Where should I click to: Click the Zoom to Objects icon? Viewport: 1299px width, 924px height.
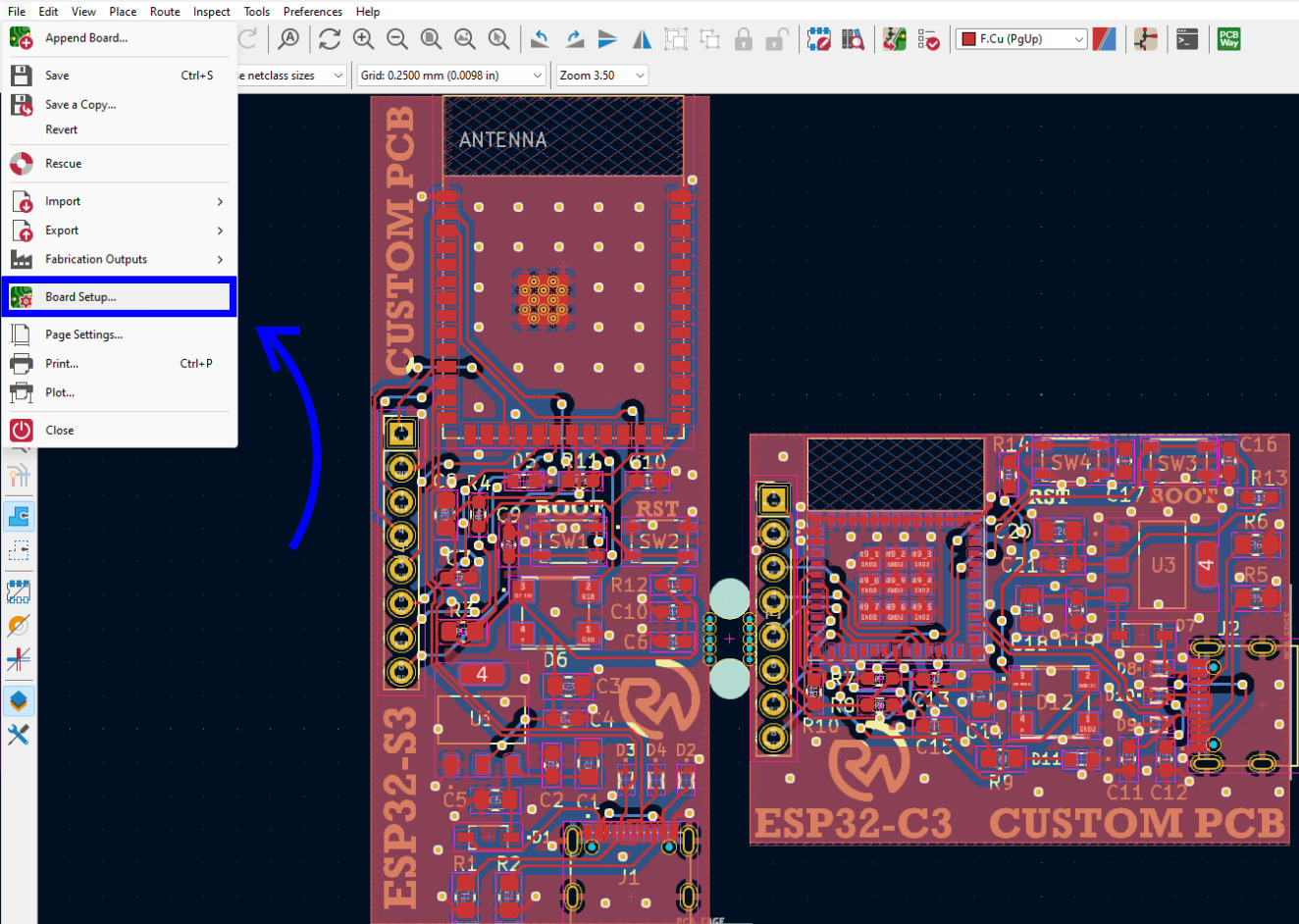pos(465,39)
